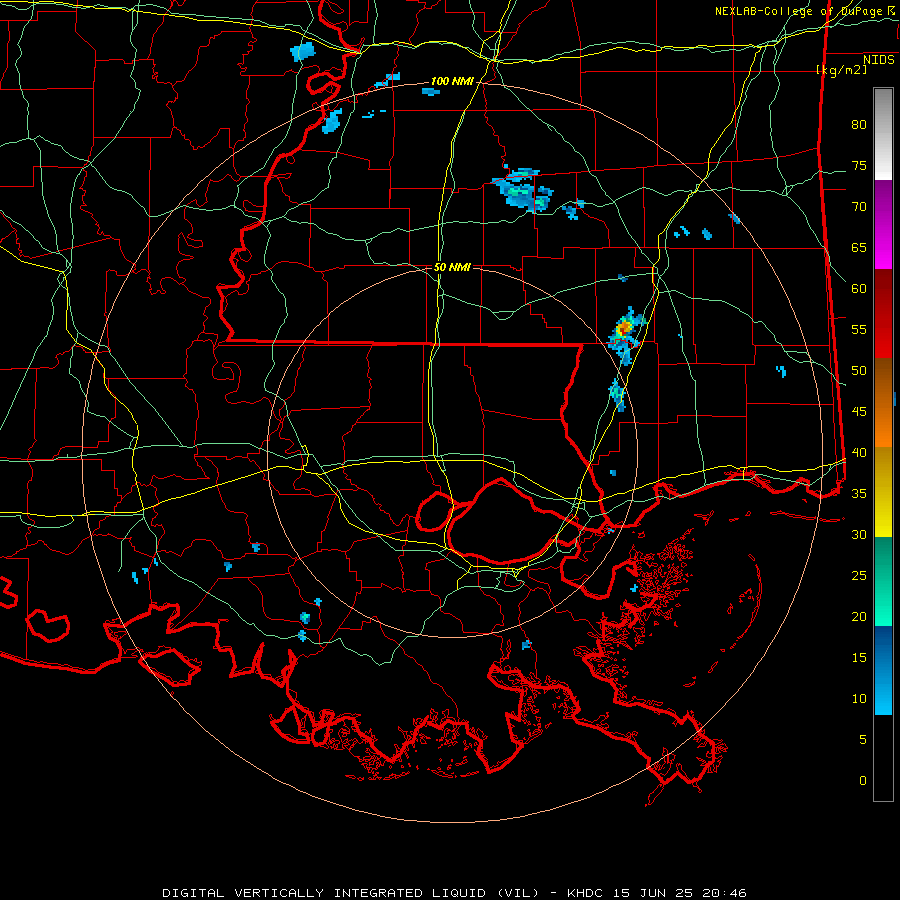Screen dimensions: 900x900
Task: Click the 55 value on the color scale
Action: click(x=859, y=330)
